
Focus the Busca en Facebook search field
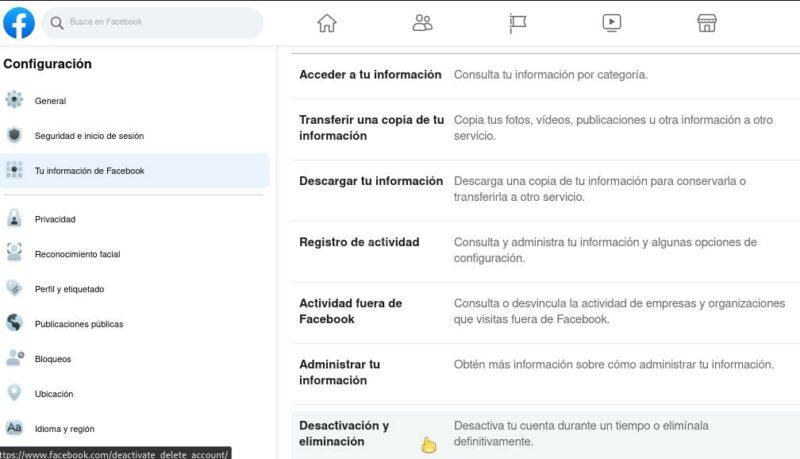click(152, 22)
